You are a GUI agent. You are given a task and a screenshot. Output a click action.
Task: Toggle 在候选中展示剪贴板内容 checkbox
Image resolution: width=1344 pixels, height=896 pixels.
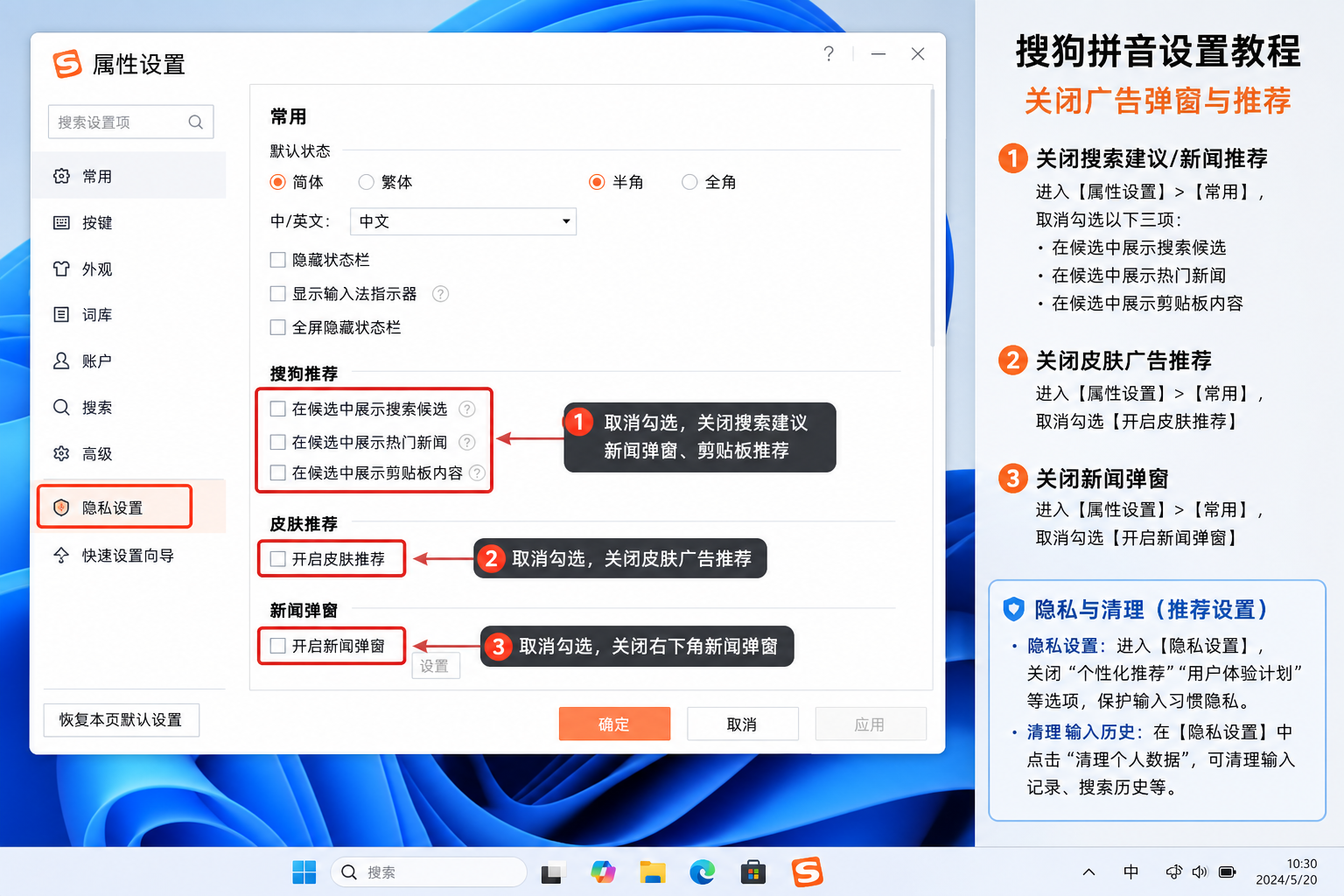click(x=278, y=472)
